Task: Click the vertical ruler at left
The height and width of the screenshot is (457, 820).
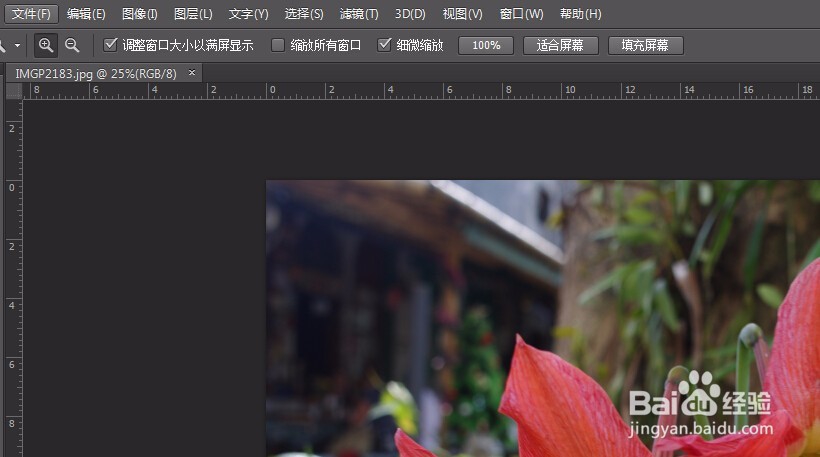Action: coord(14,278)
